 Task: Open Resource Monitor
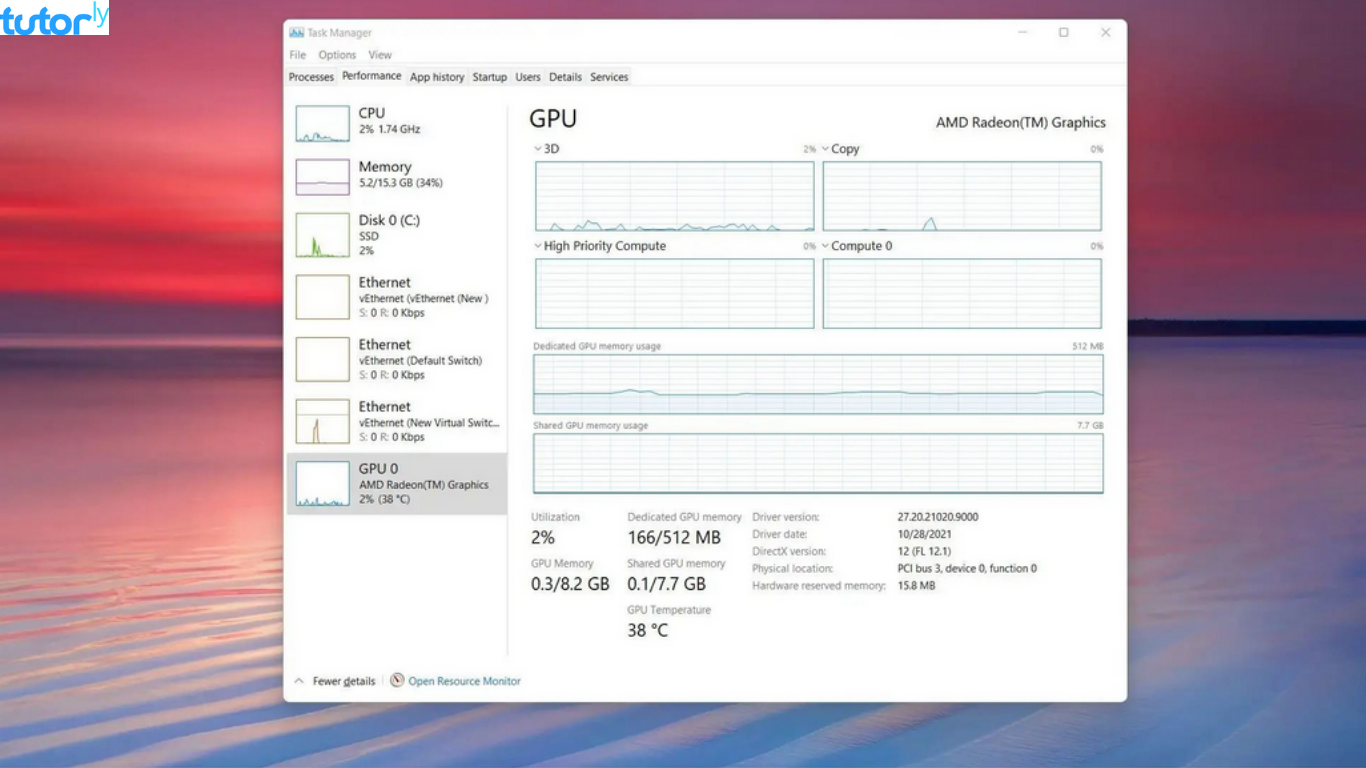[462, 681]
